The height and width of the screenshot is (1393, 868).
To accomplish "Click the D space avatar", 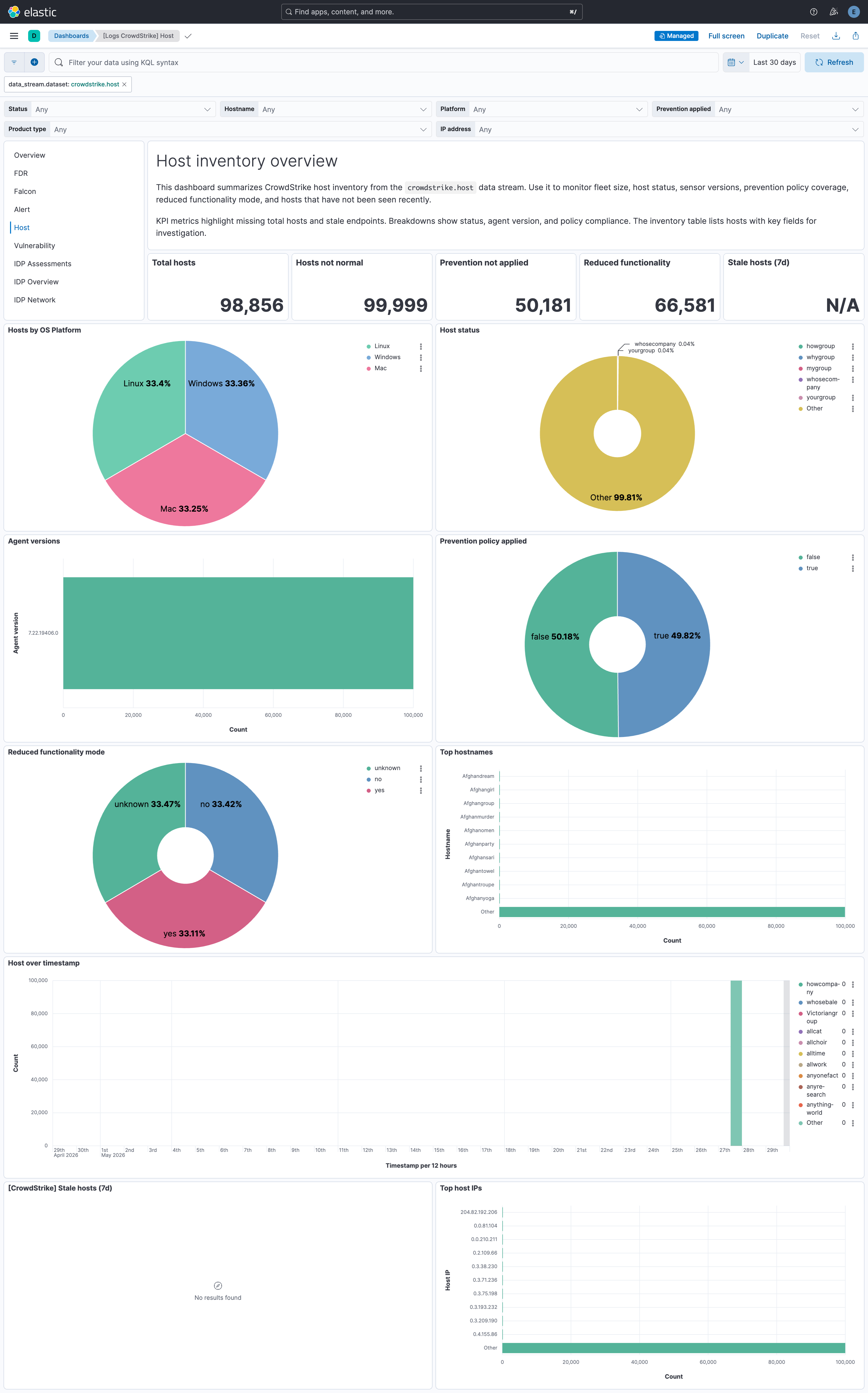I will click(34, 36).
